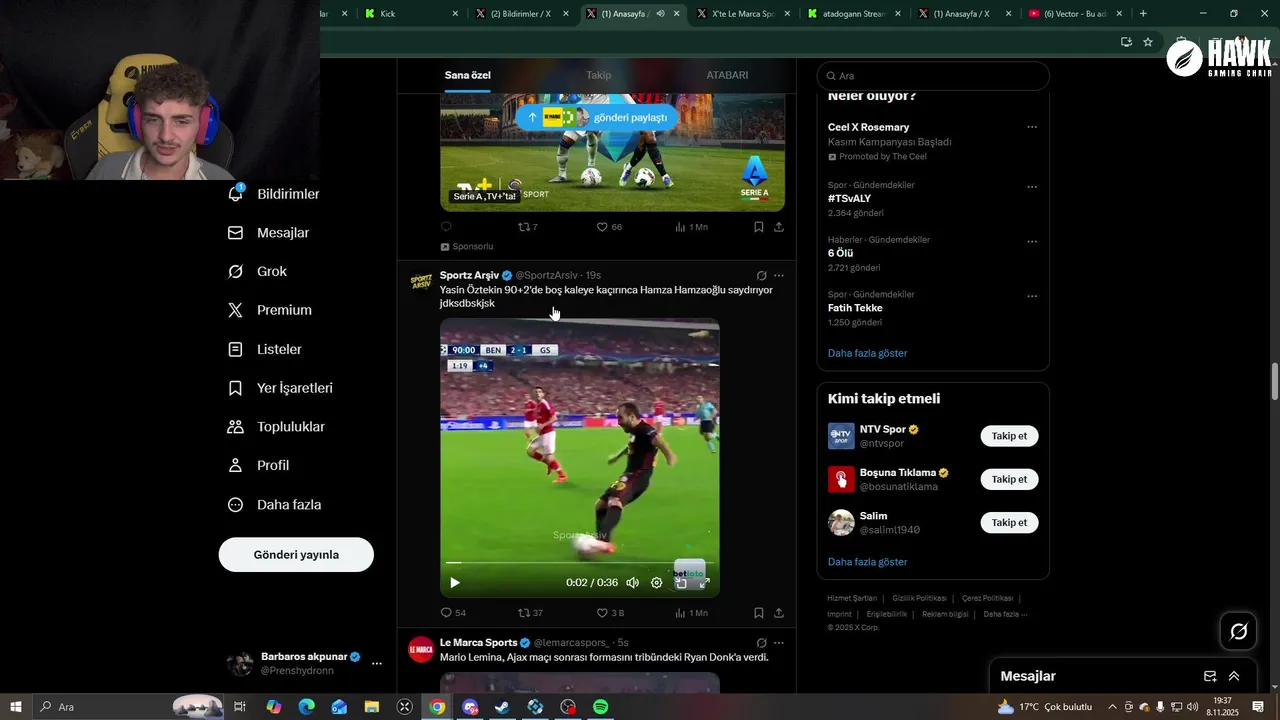Follow Boşuna Tıklama with Takip et
The height and width of the screenshot is (720, 1280).
point(1009,479)
